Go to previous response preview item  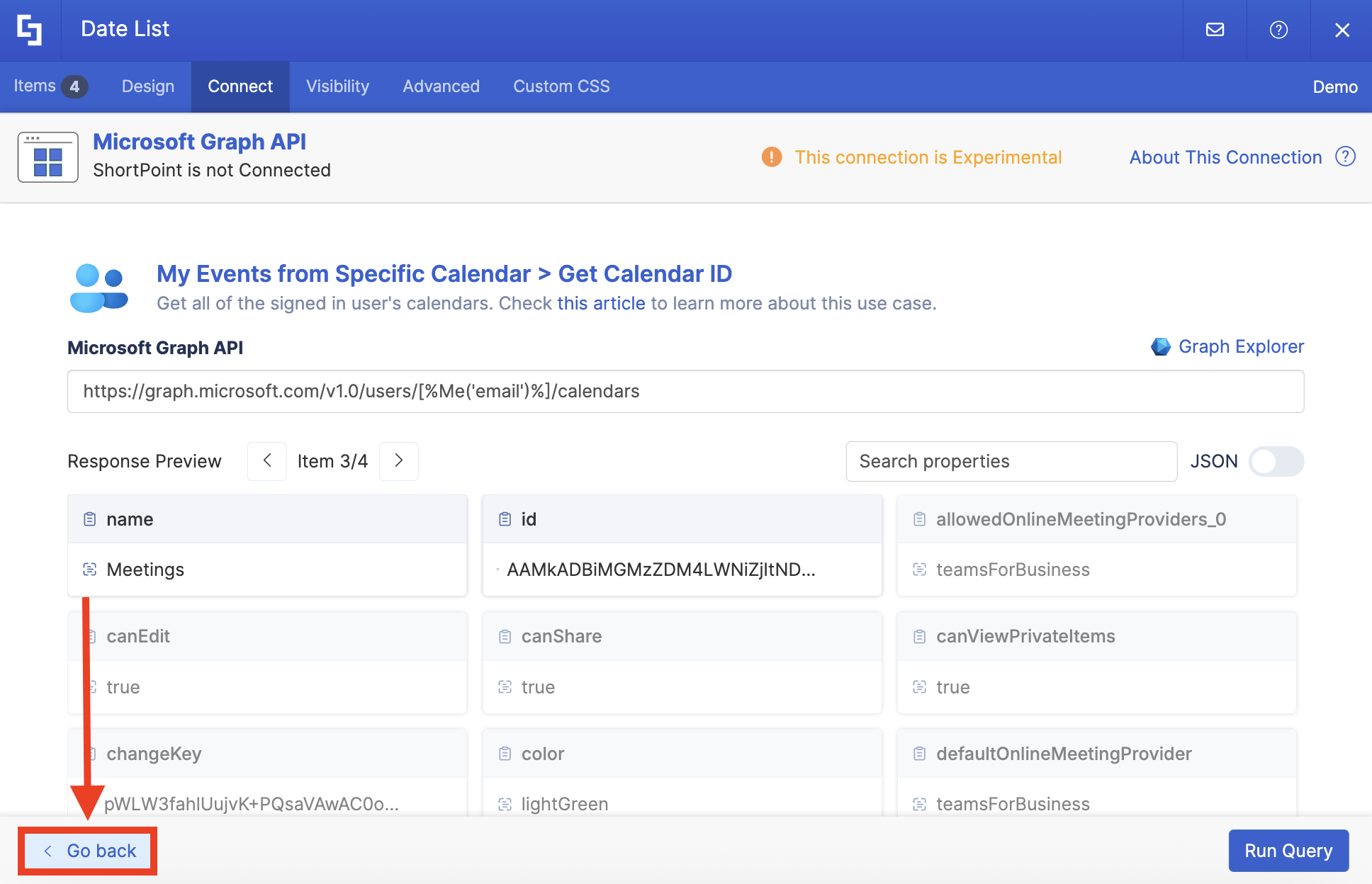pos(267,461)
